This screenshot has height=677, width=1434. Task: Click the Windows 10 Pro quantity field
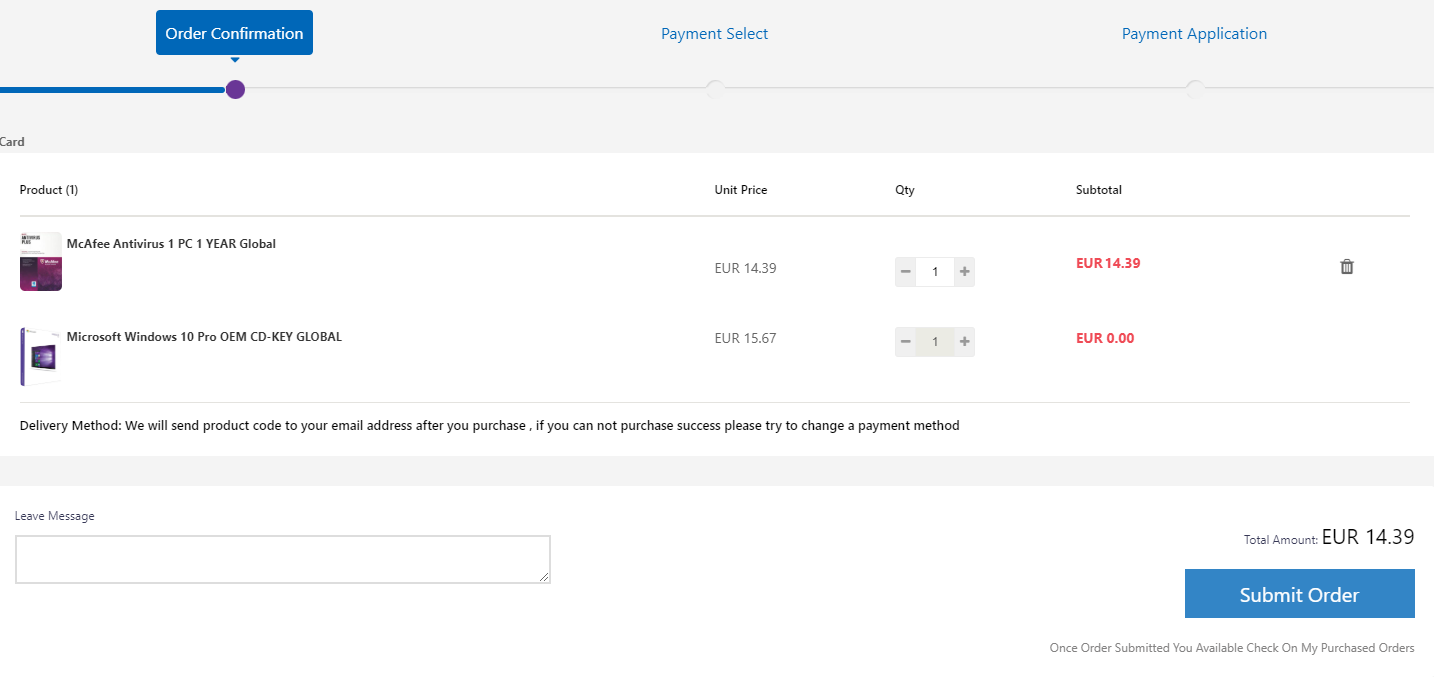[x=935, y=342]
